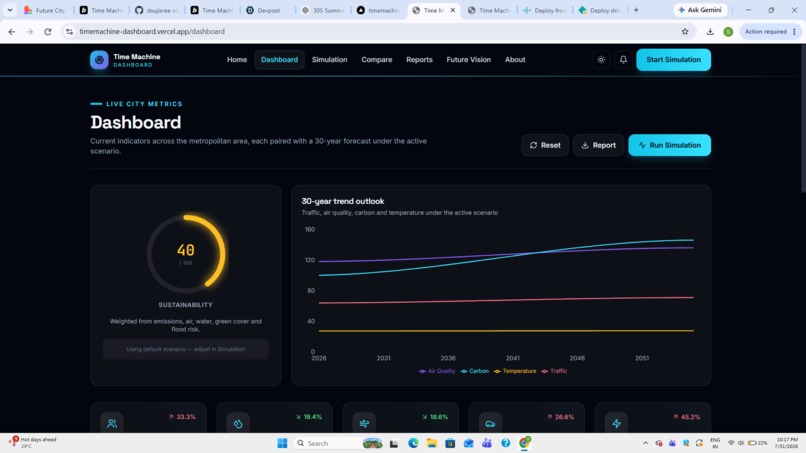
Task: Open Chrome from the taskbar
Action: 524,443
